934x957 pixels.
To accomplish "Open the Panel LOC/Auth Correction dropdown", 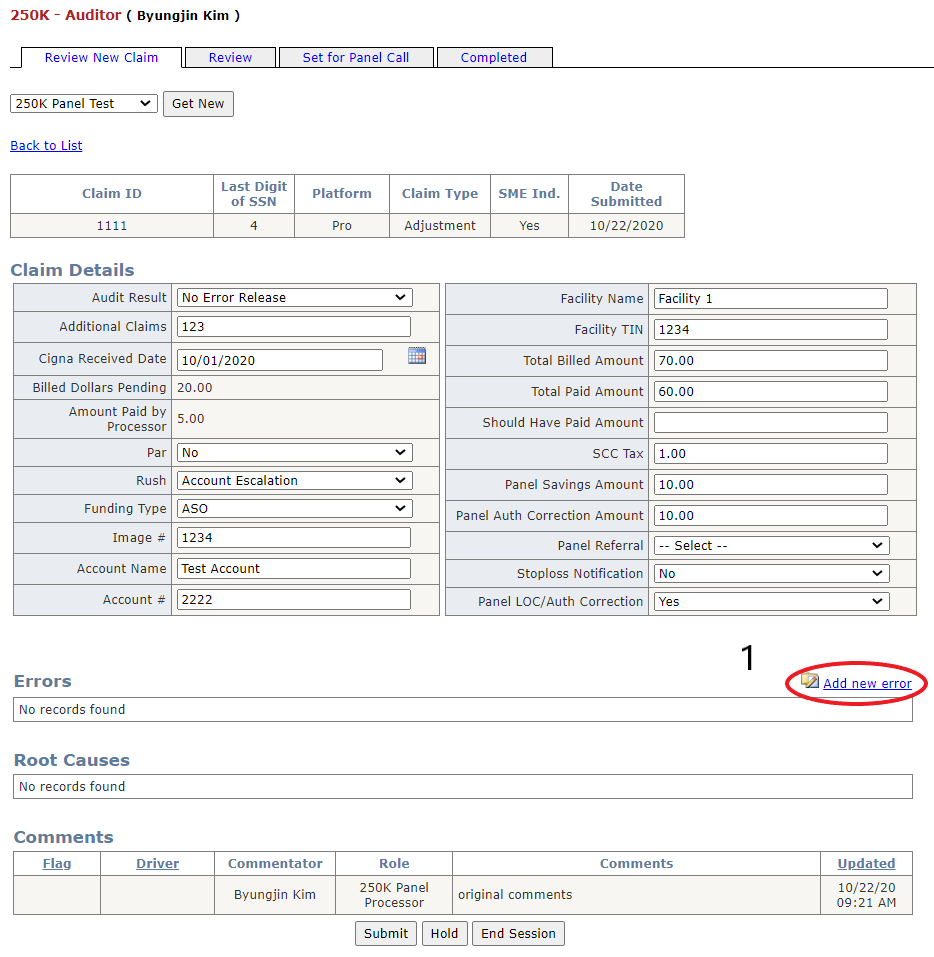I will 772,602.
